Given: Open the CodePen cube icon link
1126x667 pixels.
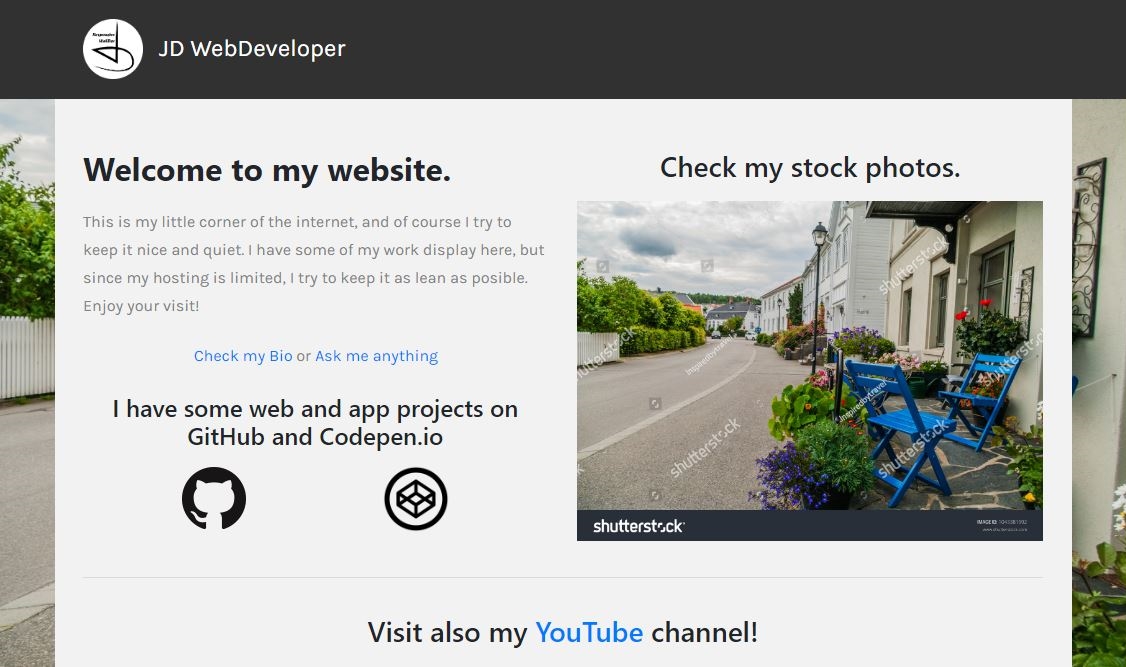Looking at the screenshot, I should click(x=416, y=498).
